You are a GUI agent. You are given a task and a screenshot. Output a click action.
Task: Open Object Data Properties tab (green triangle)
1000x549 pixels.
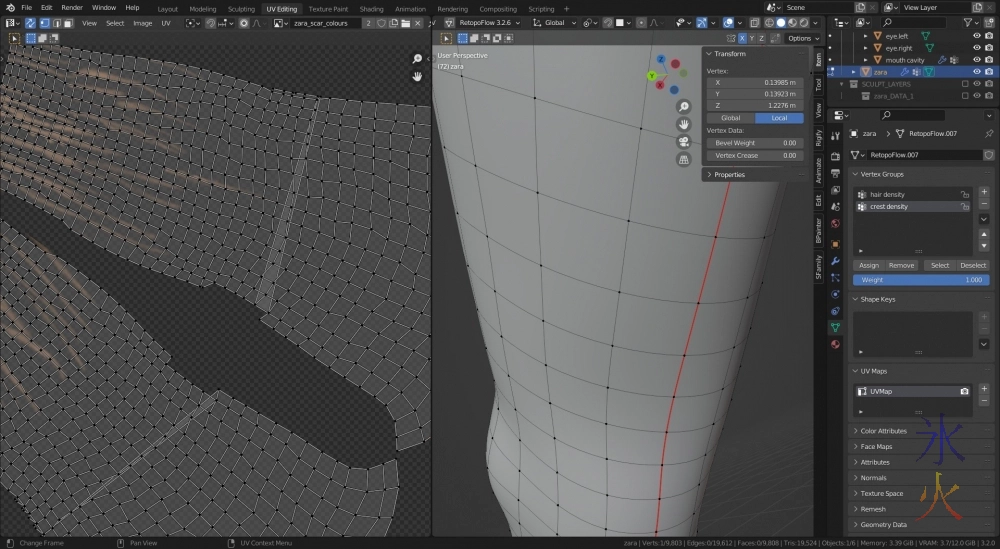pyautogui.click(x=835, y=327)
